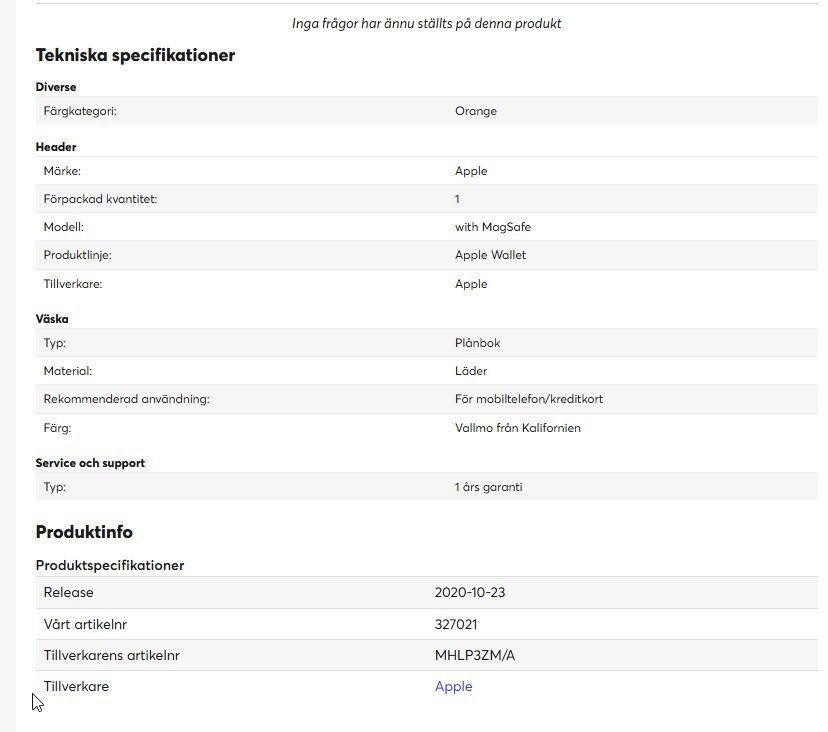Click the Produktspecifikationer subheading

(110, 565)
